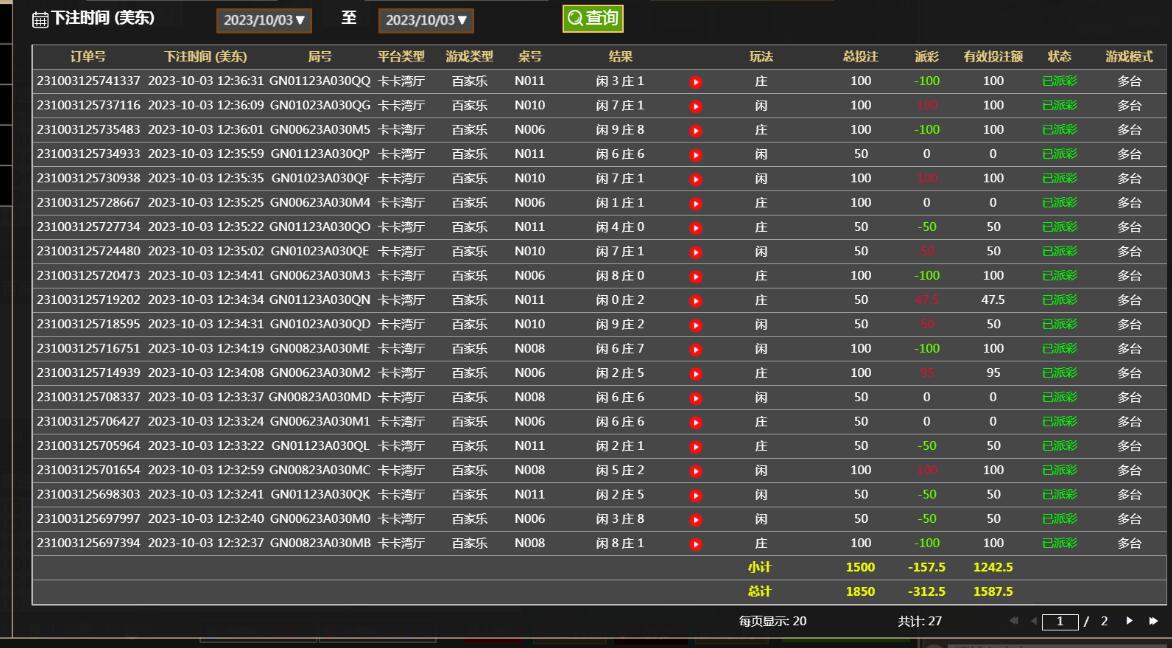The image size is (1172, 648).
Task: Open replay icon for round GN00823A030ME
Action: [x=696, y=349]
